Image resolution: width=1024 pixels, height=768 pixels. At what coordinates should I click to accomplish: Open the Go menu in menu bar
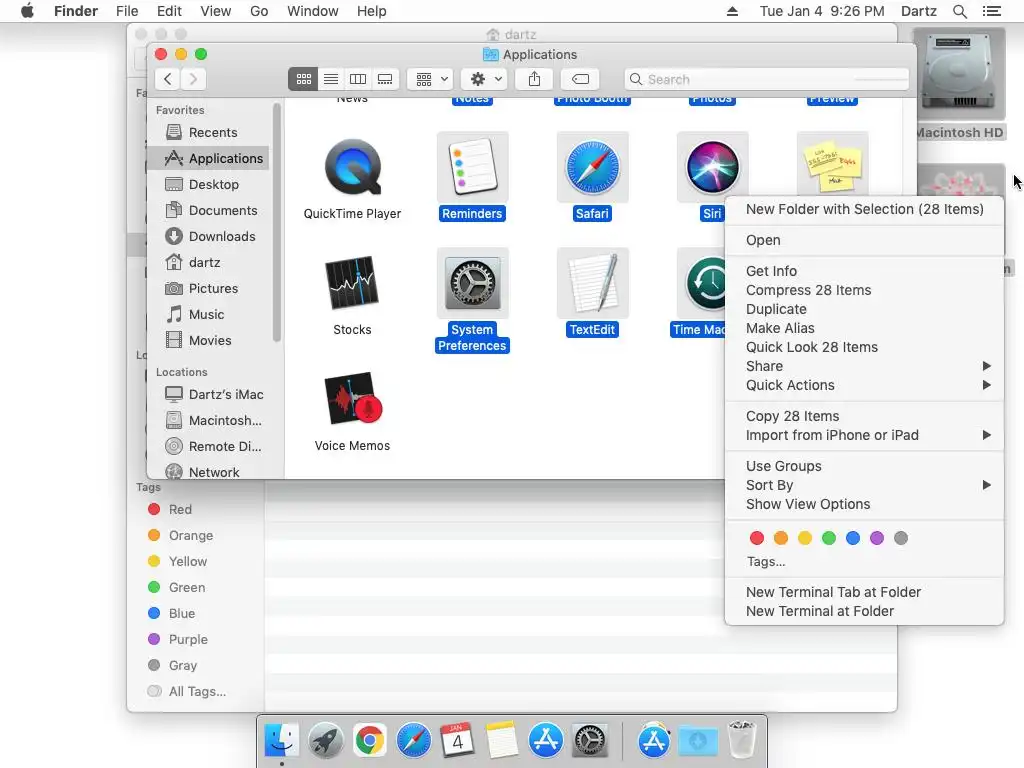point(259,11)
